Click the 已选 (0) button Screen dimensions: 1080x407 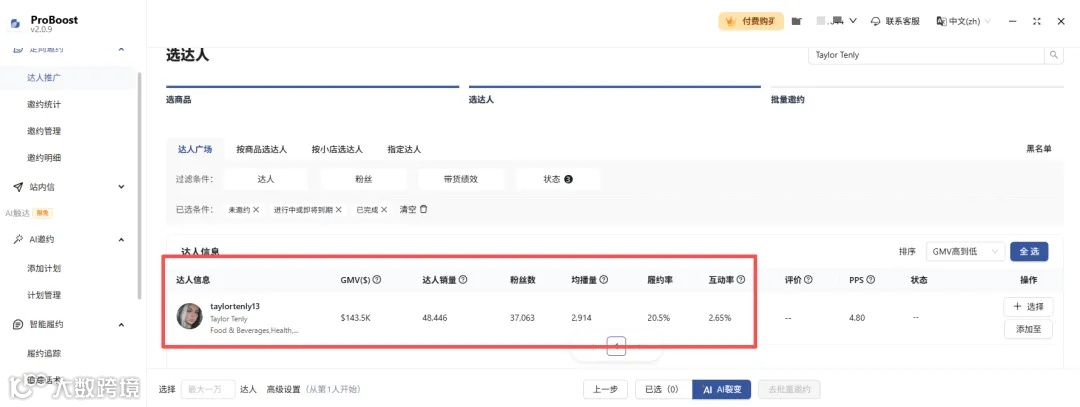pos(661,389)
